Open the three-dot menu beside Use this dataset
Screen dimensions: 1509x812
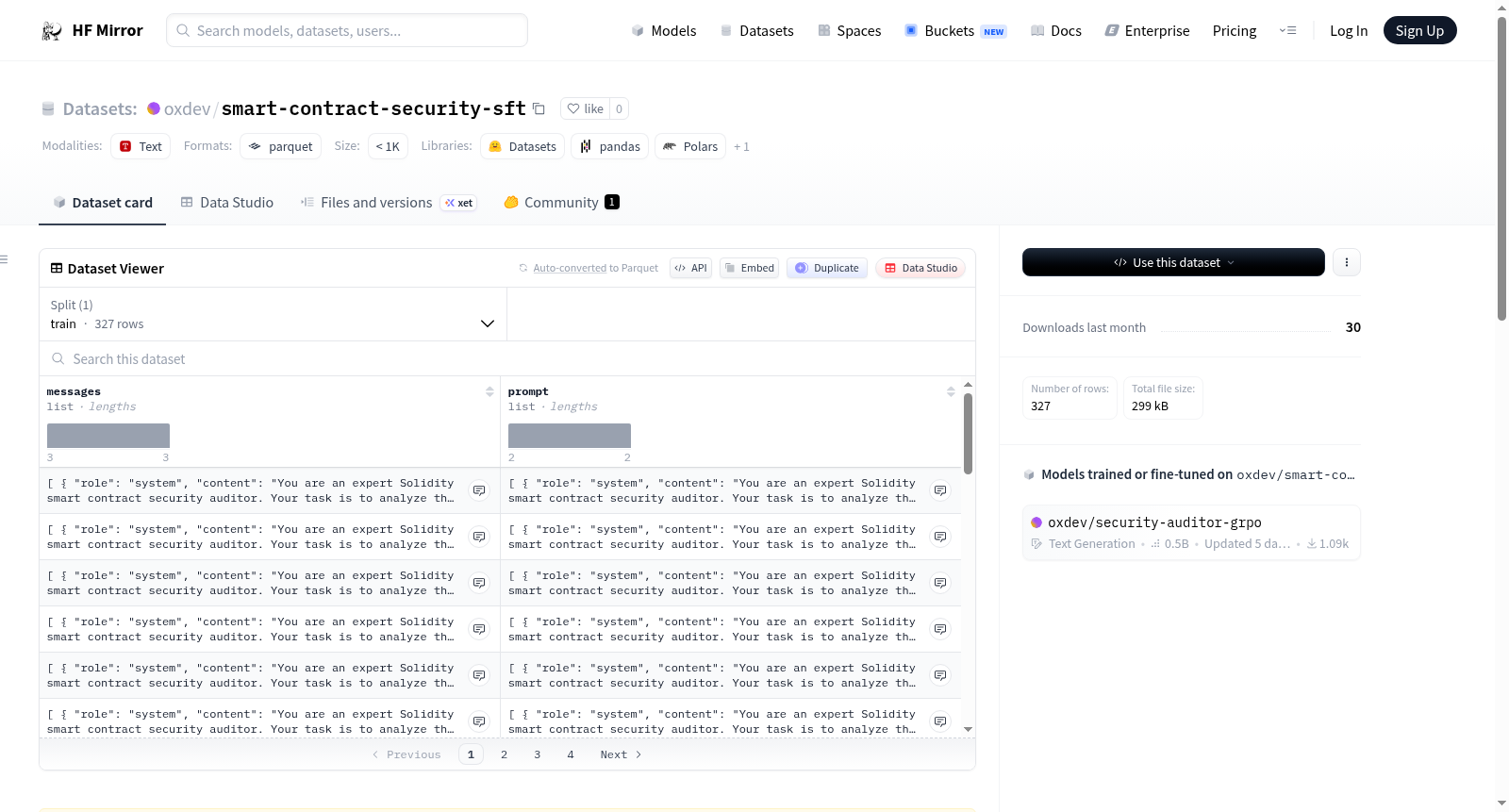tap(1347, 262)
